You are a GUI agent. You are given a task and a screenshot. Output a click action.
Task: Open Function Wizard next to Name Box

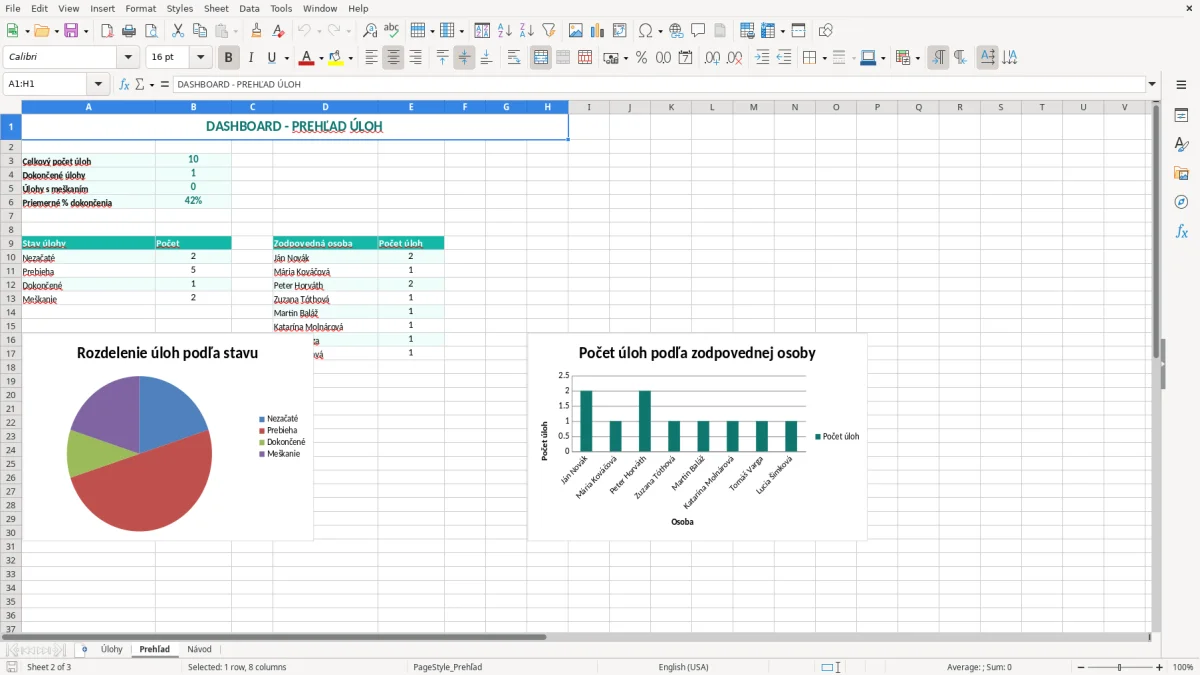tap(124, 84)
